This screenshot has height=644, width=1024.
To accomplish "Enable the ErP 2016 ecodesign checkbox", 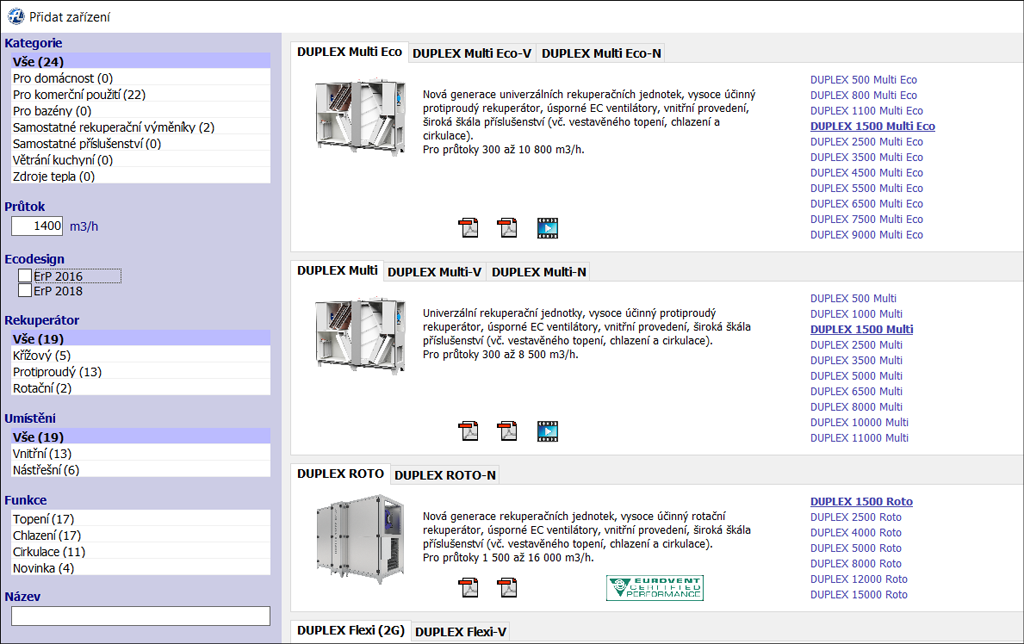I will [25, 276].
